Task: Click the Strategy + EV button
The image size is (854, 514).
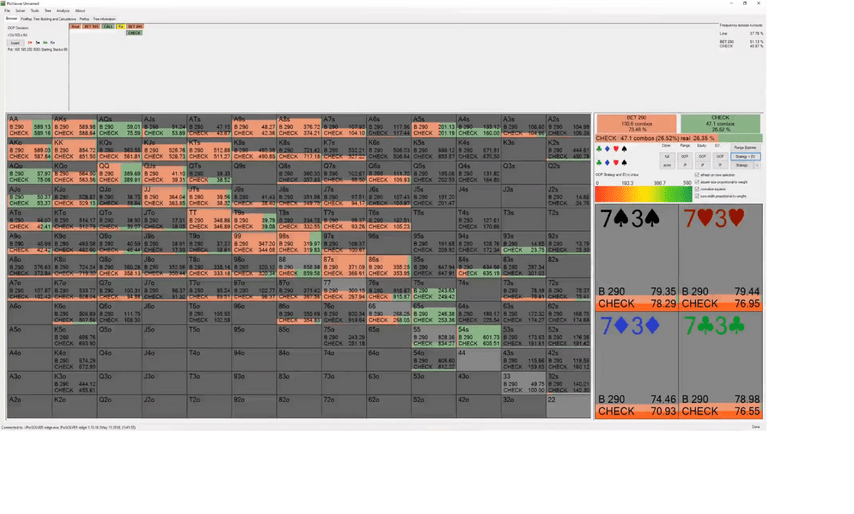Action: [x=745, y=156]
